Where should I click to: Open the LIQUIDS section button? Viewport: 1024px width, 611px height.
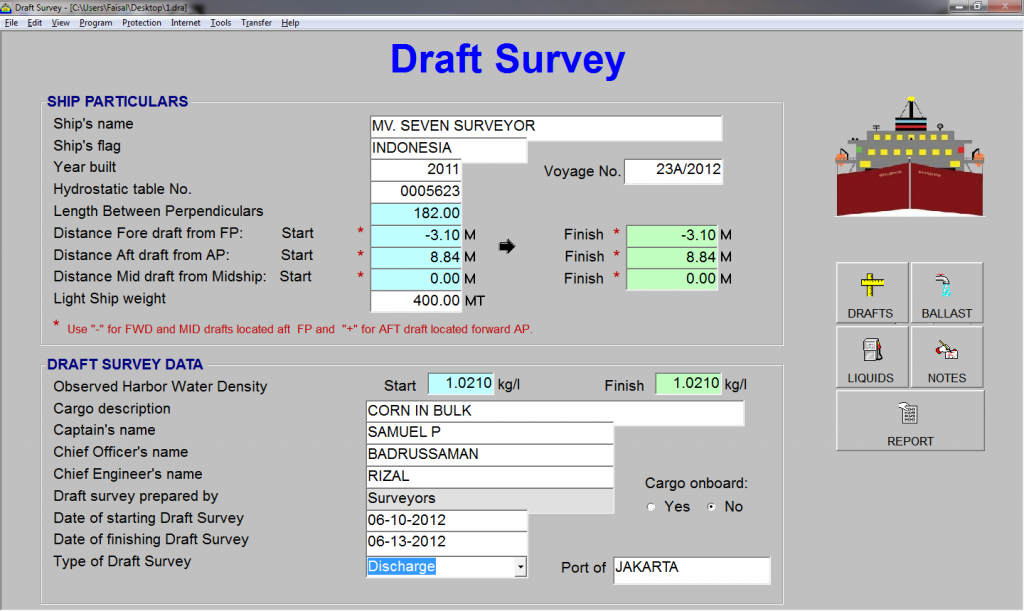872,357
